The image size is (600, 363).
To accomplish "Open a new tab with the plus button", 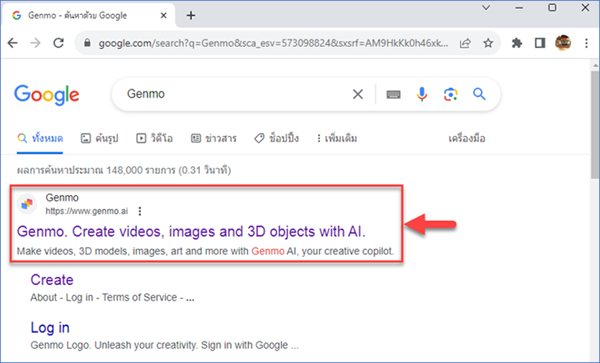I will point(191,16).
